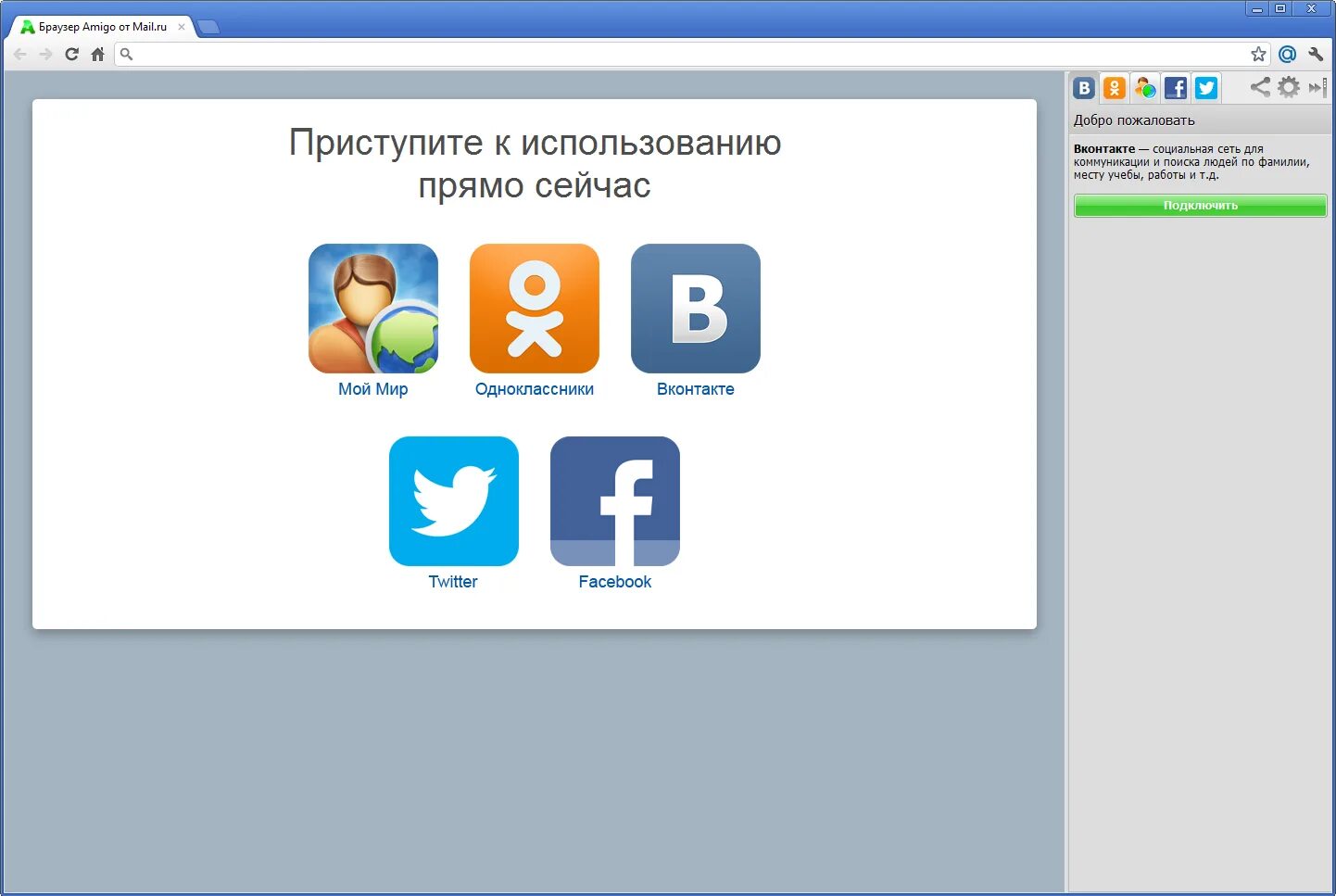Select the Мой Мир icon in the sidebar
The image size is (1336, 896).
(x=1145, y=88)
